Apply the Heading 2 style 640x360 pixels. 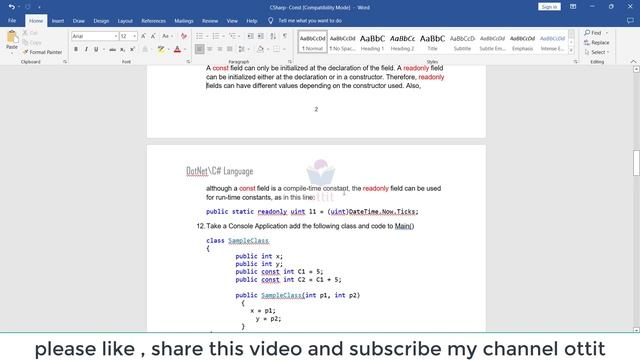point(402,42)
